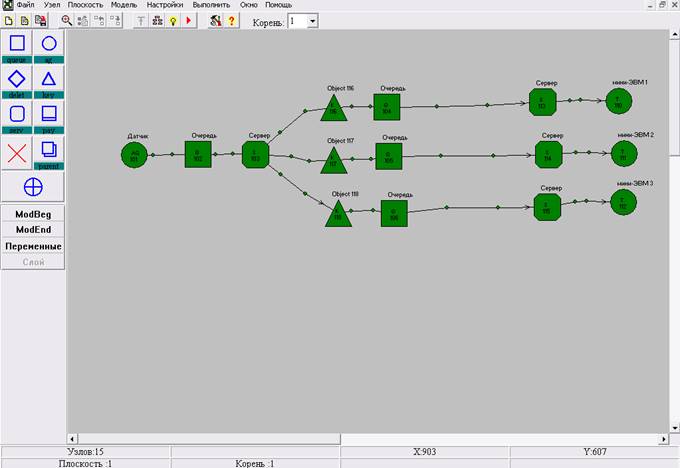Click the crosshair circle tool
The width and height of the screenshot is (680, 468).
point(33,187)
